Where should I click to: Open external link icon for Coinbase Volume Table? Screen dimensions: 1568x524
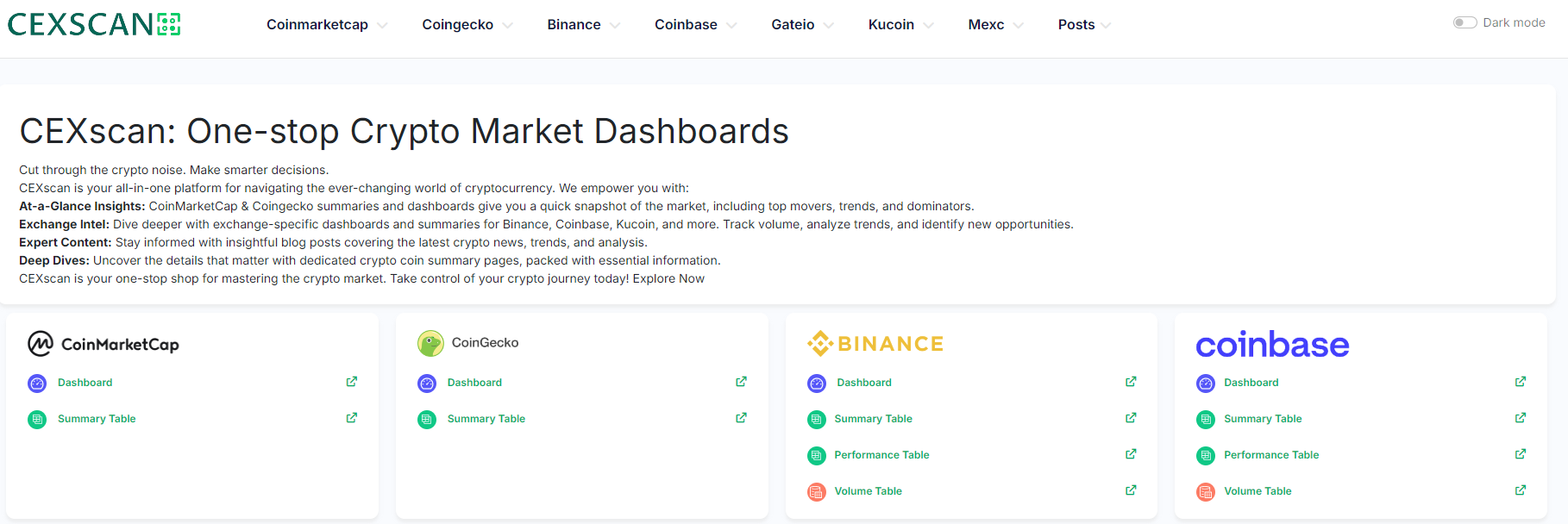click(x=1521, y=490)
